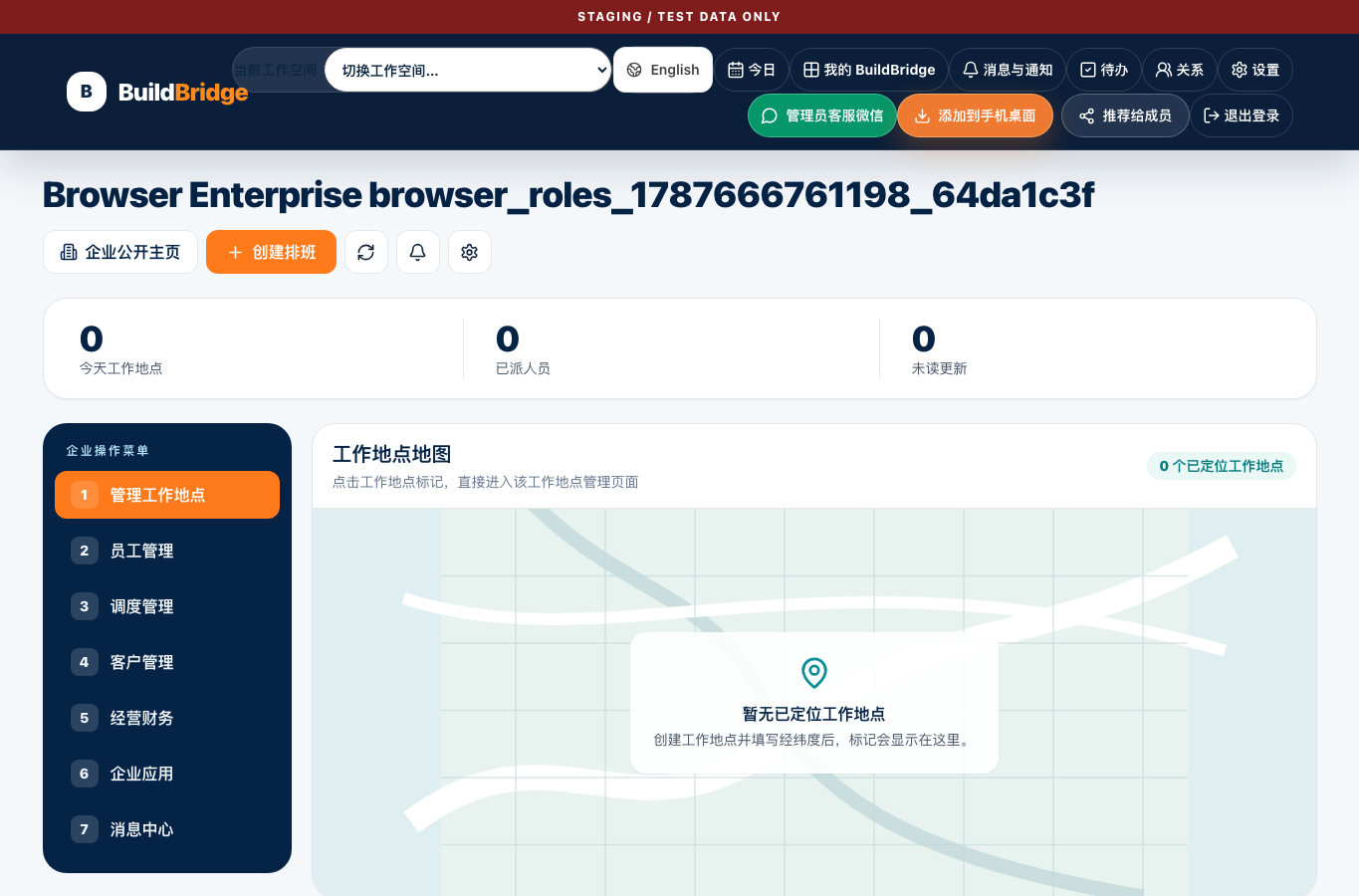Click the 管理员客服微信 button
Screen dimensions: 1359x896
click(822, 115)
